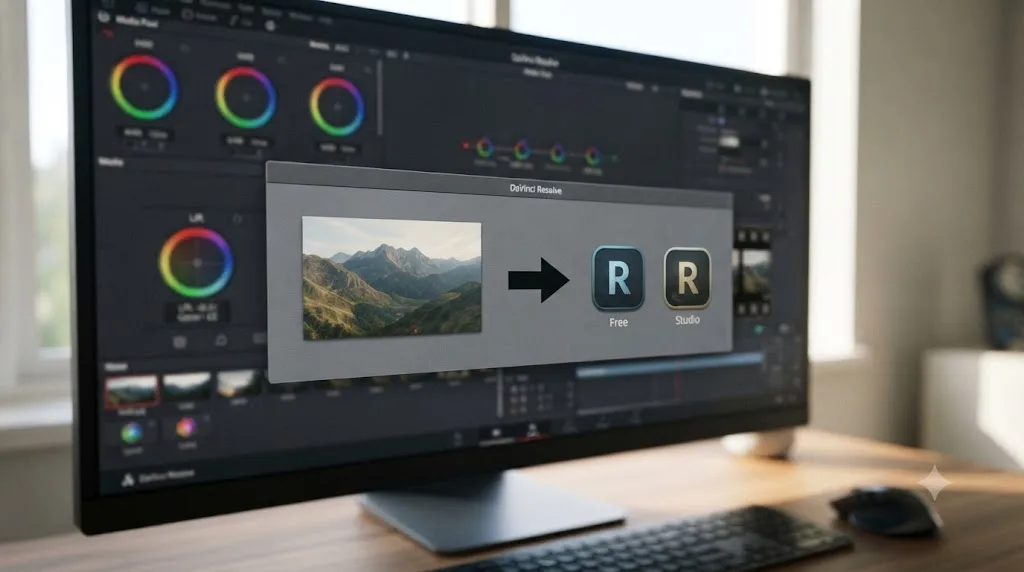Click the DaVinci Resolve app icon in top-left corner
Image resolution: width=1024 pixels, height=572 pixels.
[x=103, y=17]
